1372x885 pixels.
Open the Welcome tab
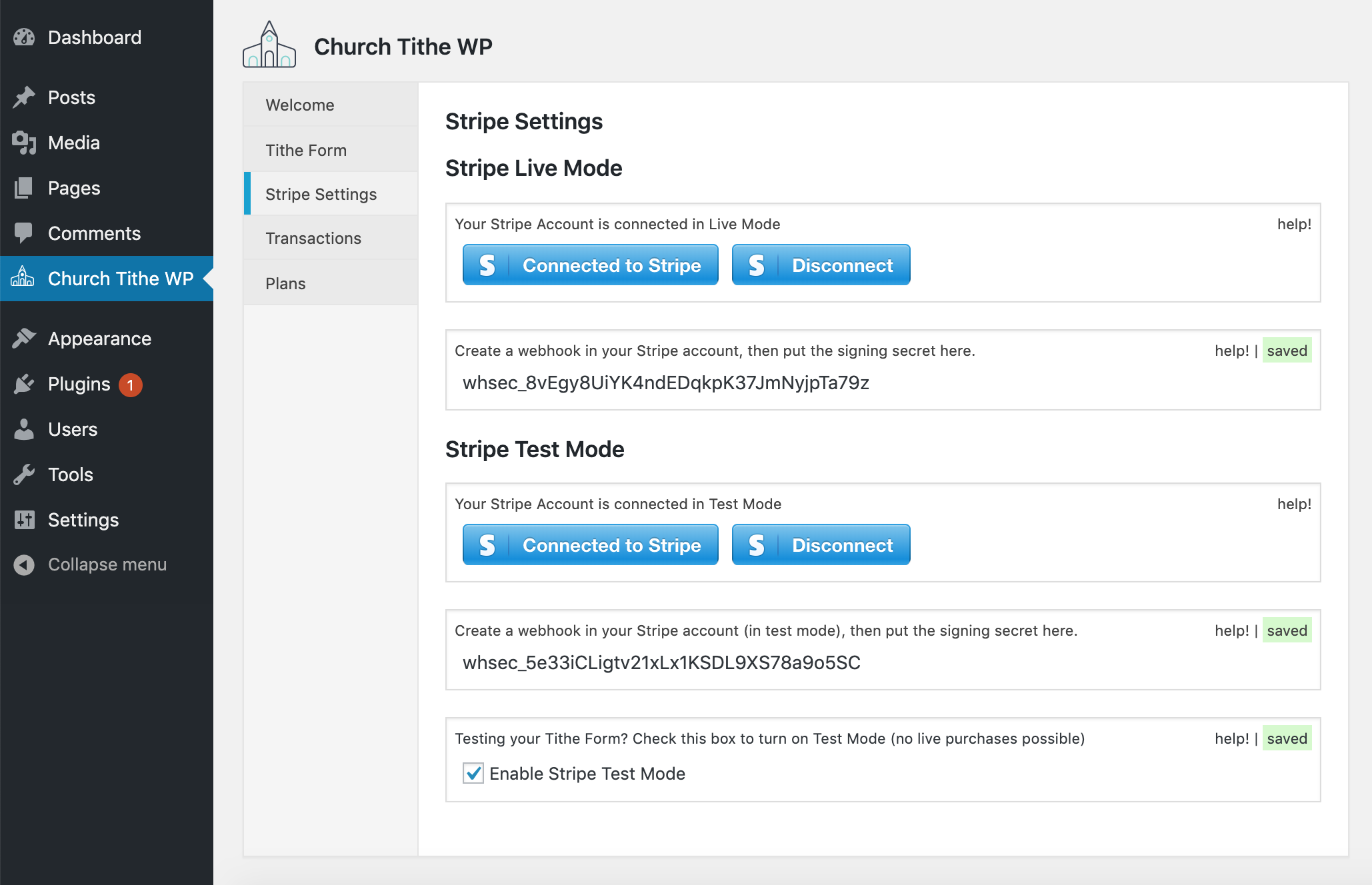coord(300,104)
